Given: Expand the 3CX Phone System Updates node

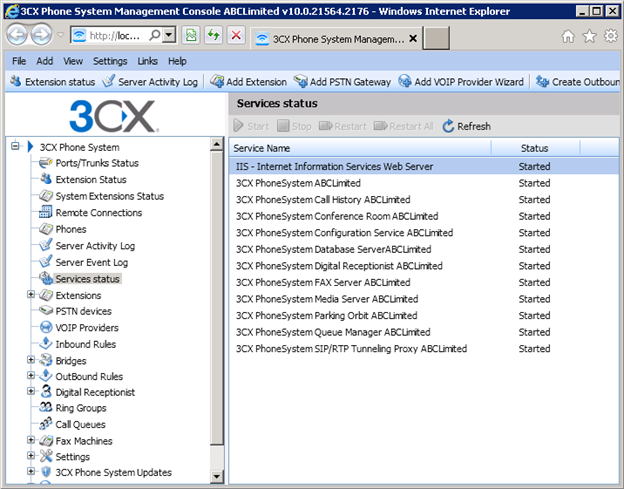Looking at the screenshot, I should (31, 471).
